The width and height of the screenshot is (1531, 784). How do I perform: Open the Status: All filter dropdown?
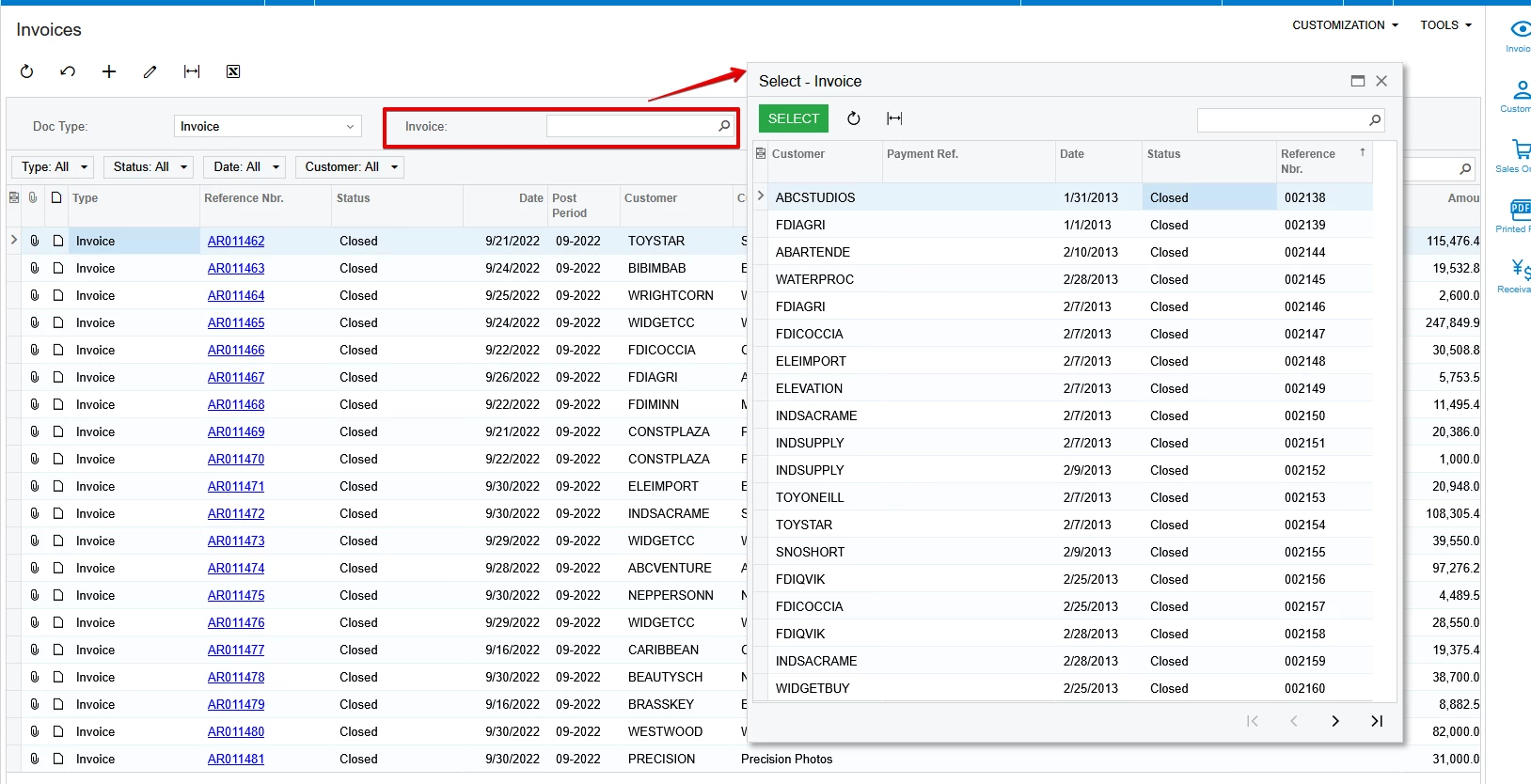(149, 167)
